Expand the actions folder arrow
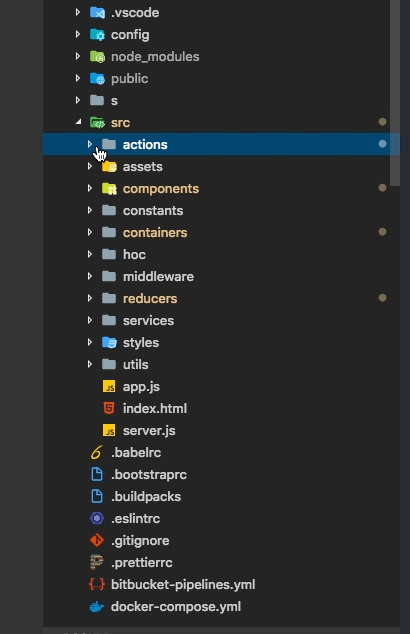Viewport: 410px width, 634px height. 90,144
